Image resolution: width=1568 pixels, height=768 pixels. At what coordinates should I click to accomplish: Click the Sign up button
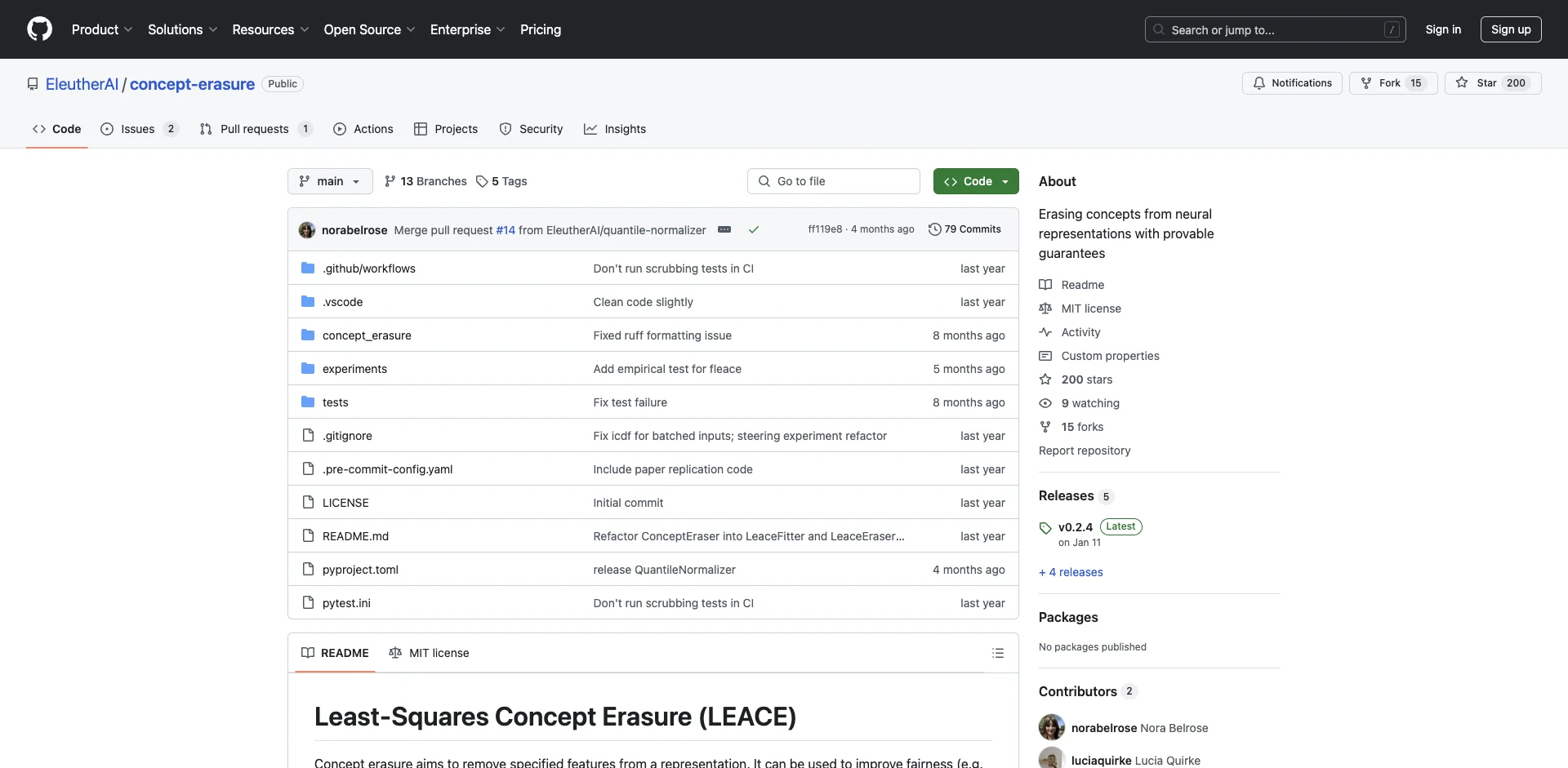pos(1511,29)
